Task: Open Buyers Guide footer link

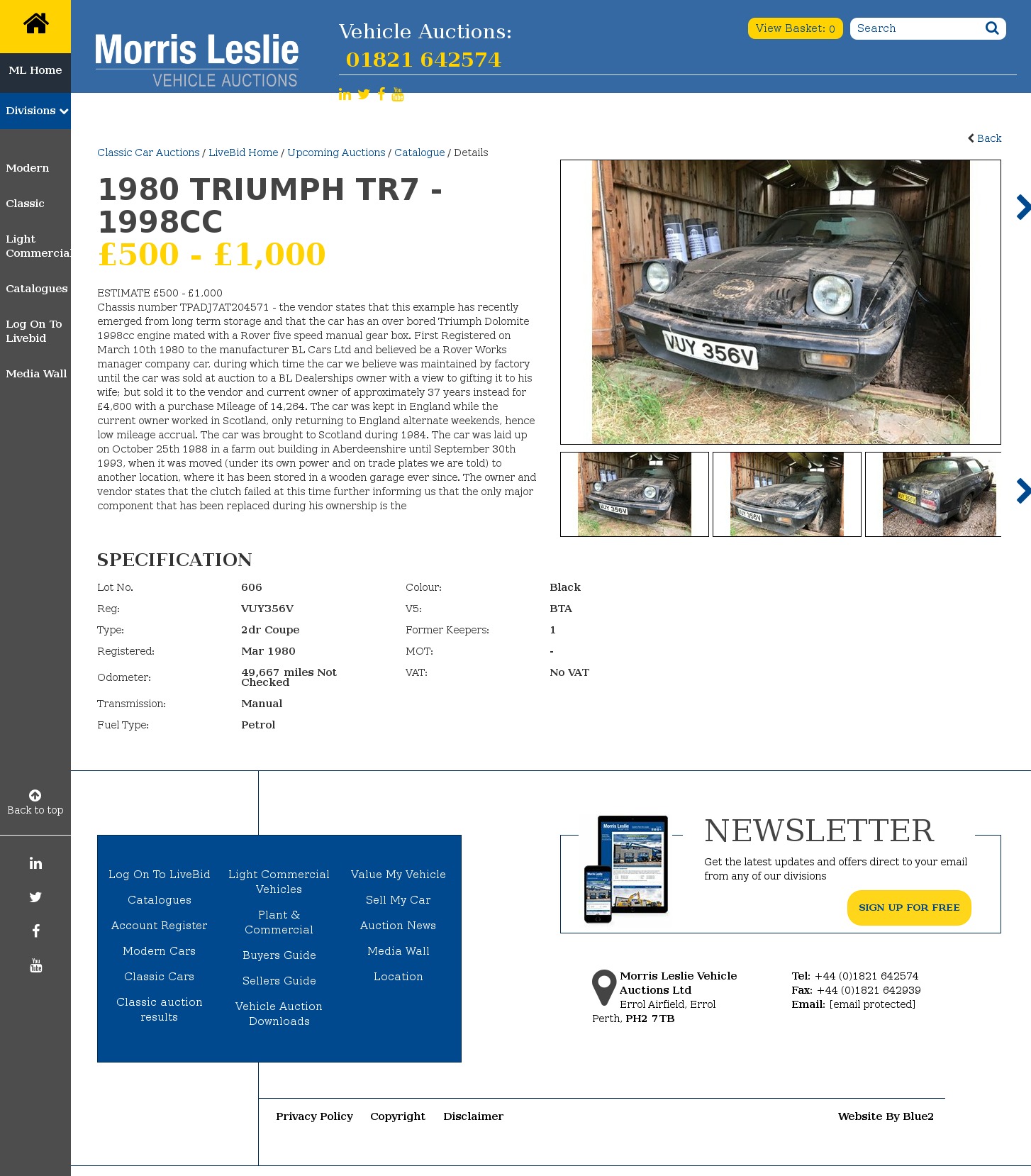Action: [x=279, y=955]
